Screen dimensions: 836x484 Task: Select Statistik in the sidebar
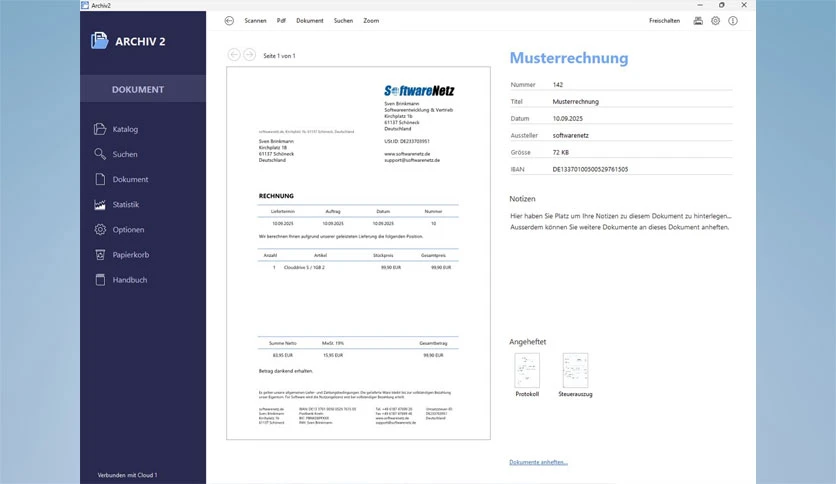[x=126, y=204]
